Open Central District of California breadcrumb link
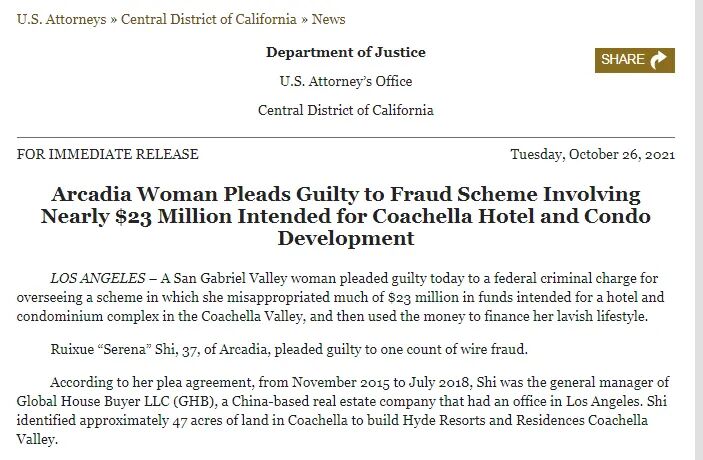703x460 pixels. coord(208,19)
